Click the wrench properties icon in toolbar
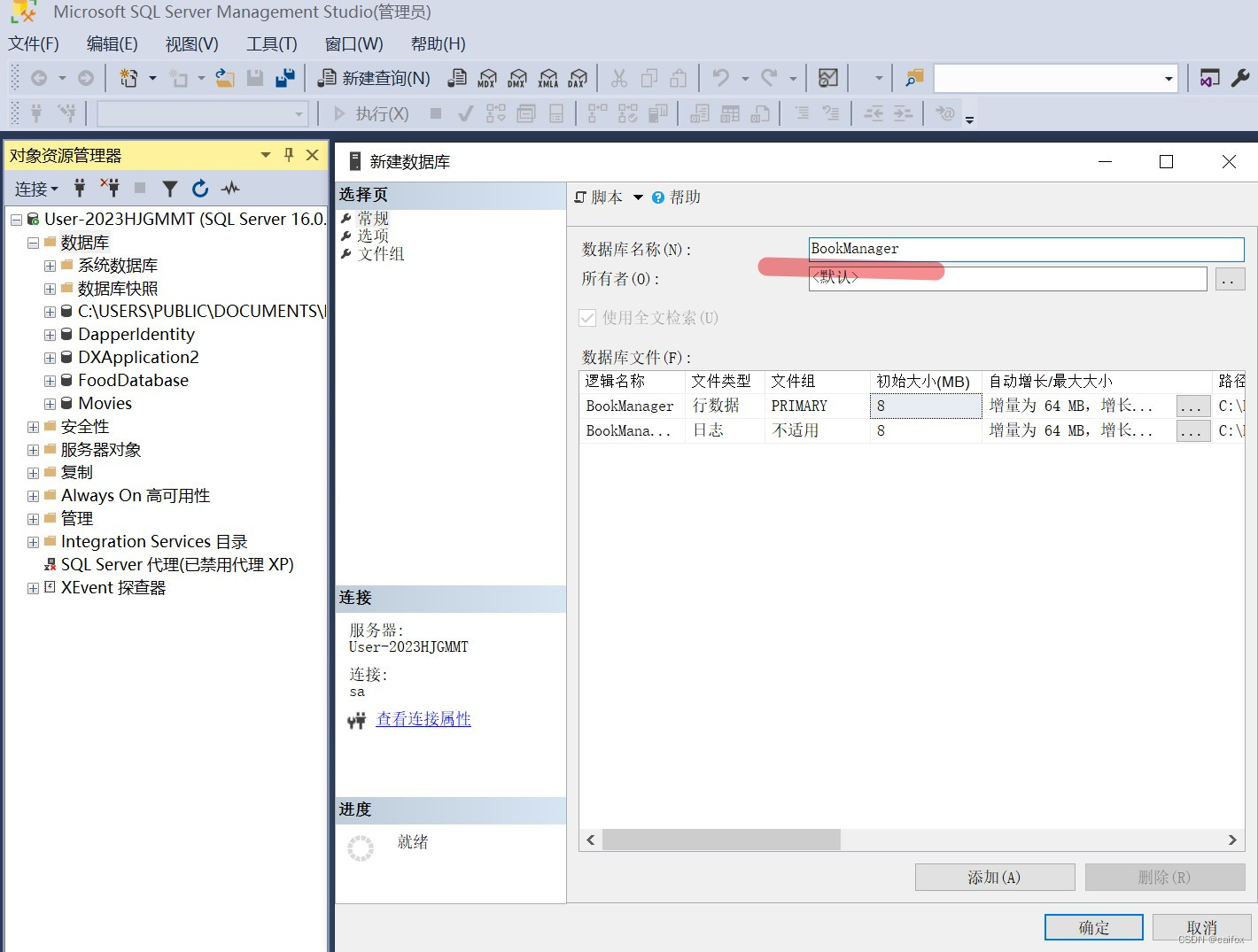Viewport: 1258px width, 952px height. click(x=1240, y=78)
